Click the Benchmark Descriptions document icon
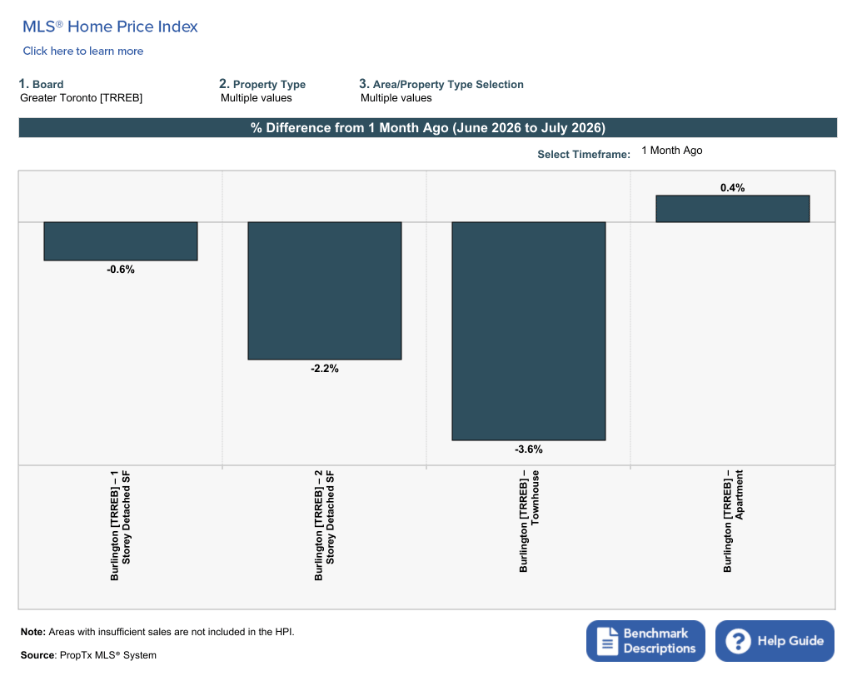Screen dimensions: 856x688 607,640
